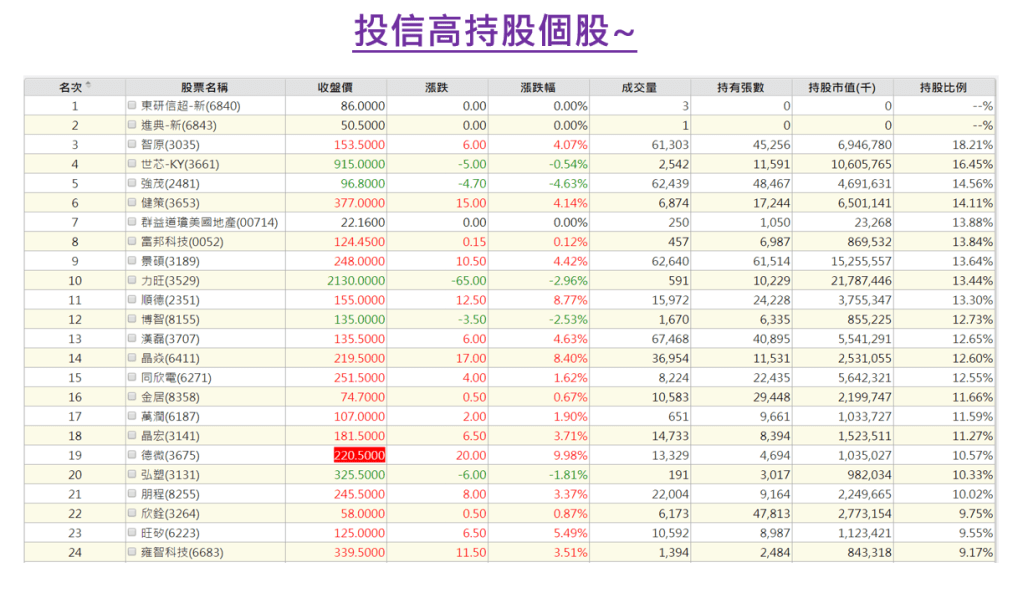Click the 持股比例 column header
The image size is (1023, 593).
tap(944, 87)
